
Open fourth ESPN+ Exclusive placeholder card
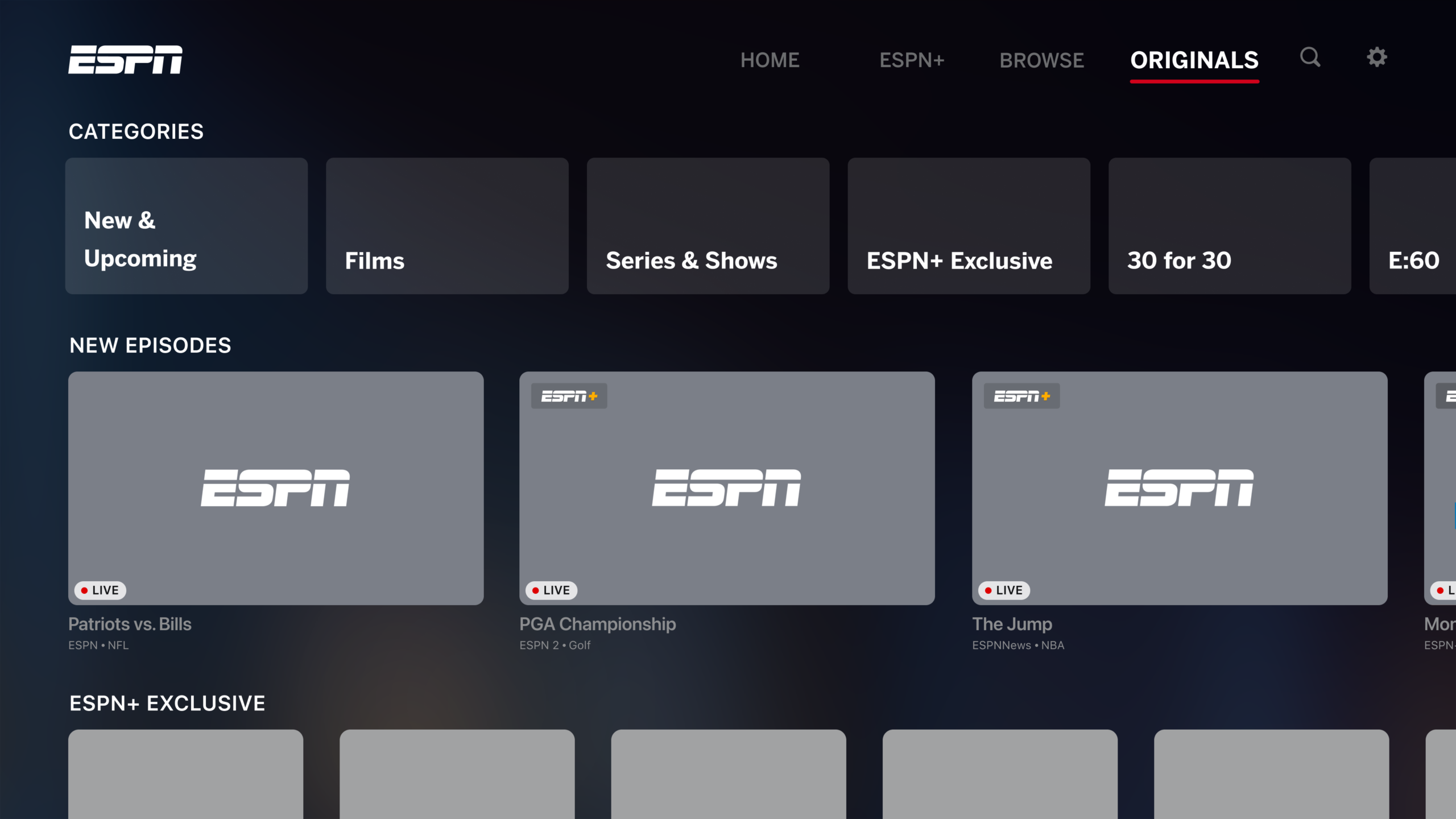tap(1000, 774)
